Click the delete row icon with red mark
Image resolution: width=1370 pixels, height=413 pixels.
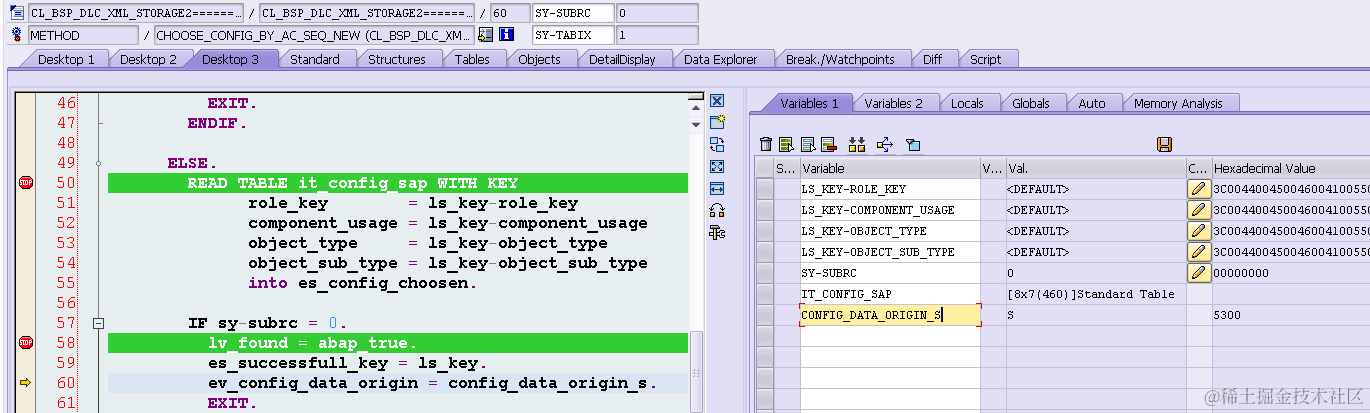pos(828,145)
